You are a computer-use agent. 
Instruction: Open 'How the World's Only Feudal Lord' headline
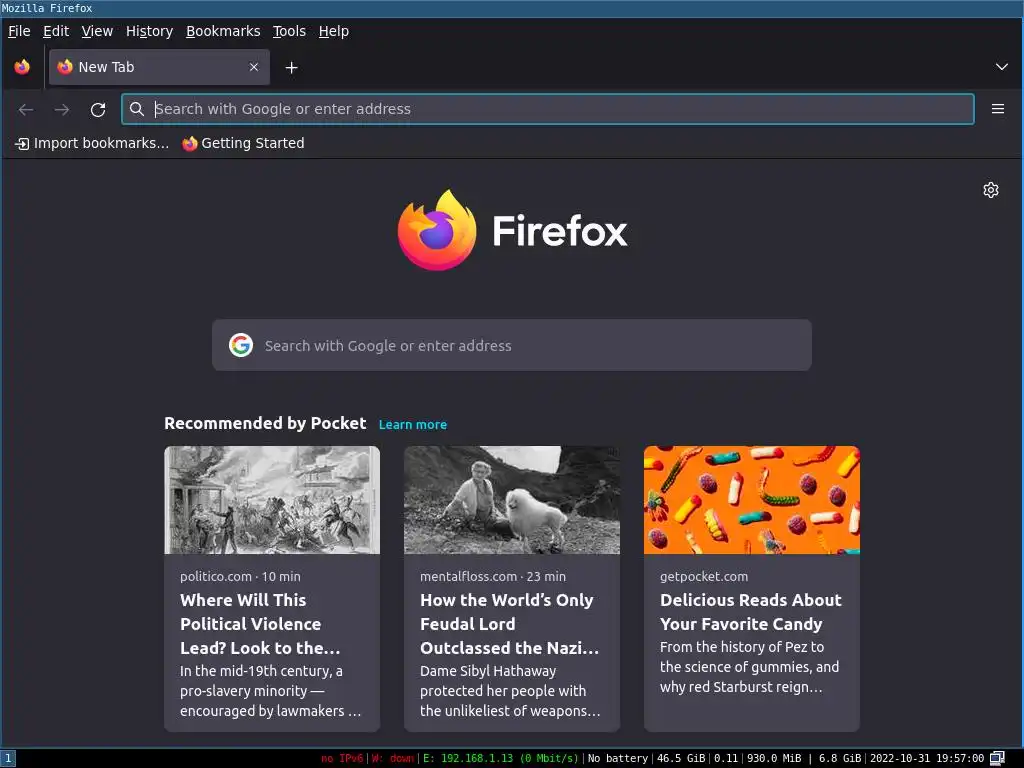pos(509,624)
